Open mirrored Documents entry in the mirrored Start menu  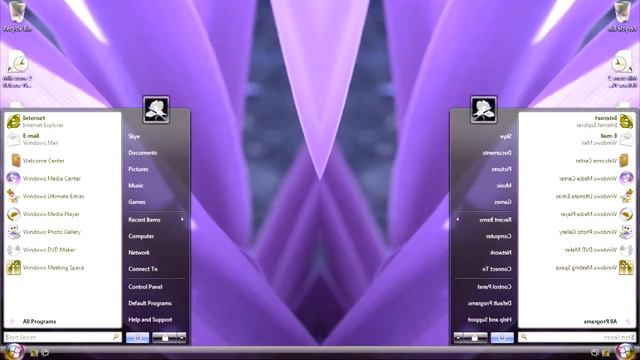(x=497, y=153)
